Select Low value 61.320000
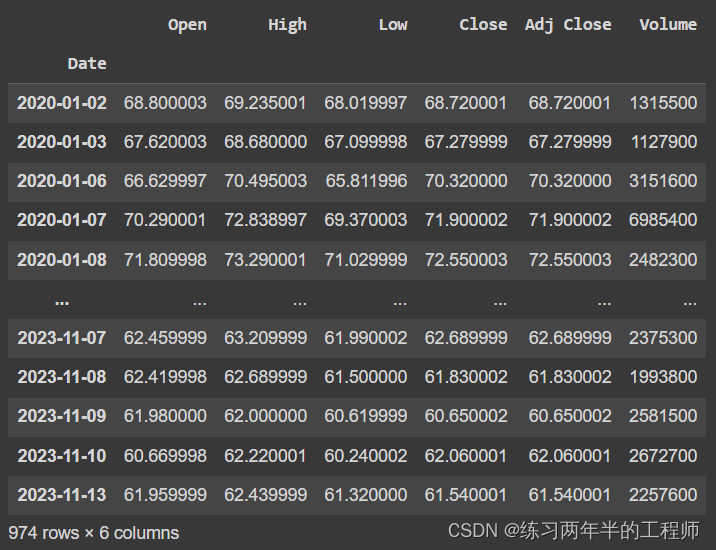The height and width of the screenshot is (550, 716). click(366, 495)
